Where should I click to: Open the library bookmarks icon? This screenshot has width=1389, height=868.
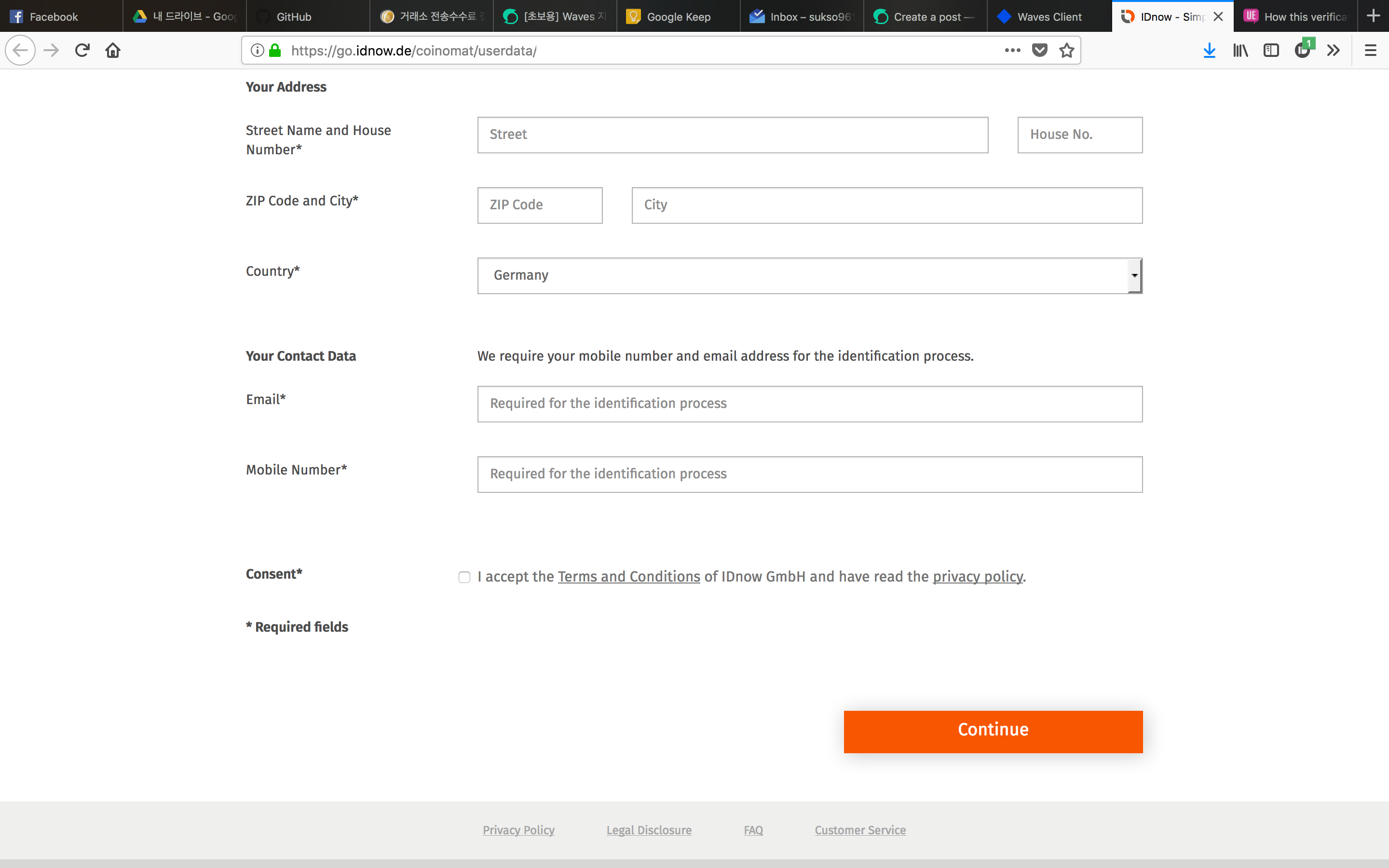click(1240, 51)
